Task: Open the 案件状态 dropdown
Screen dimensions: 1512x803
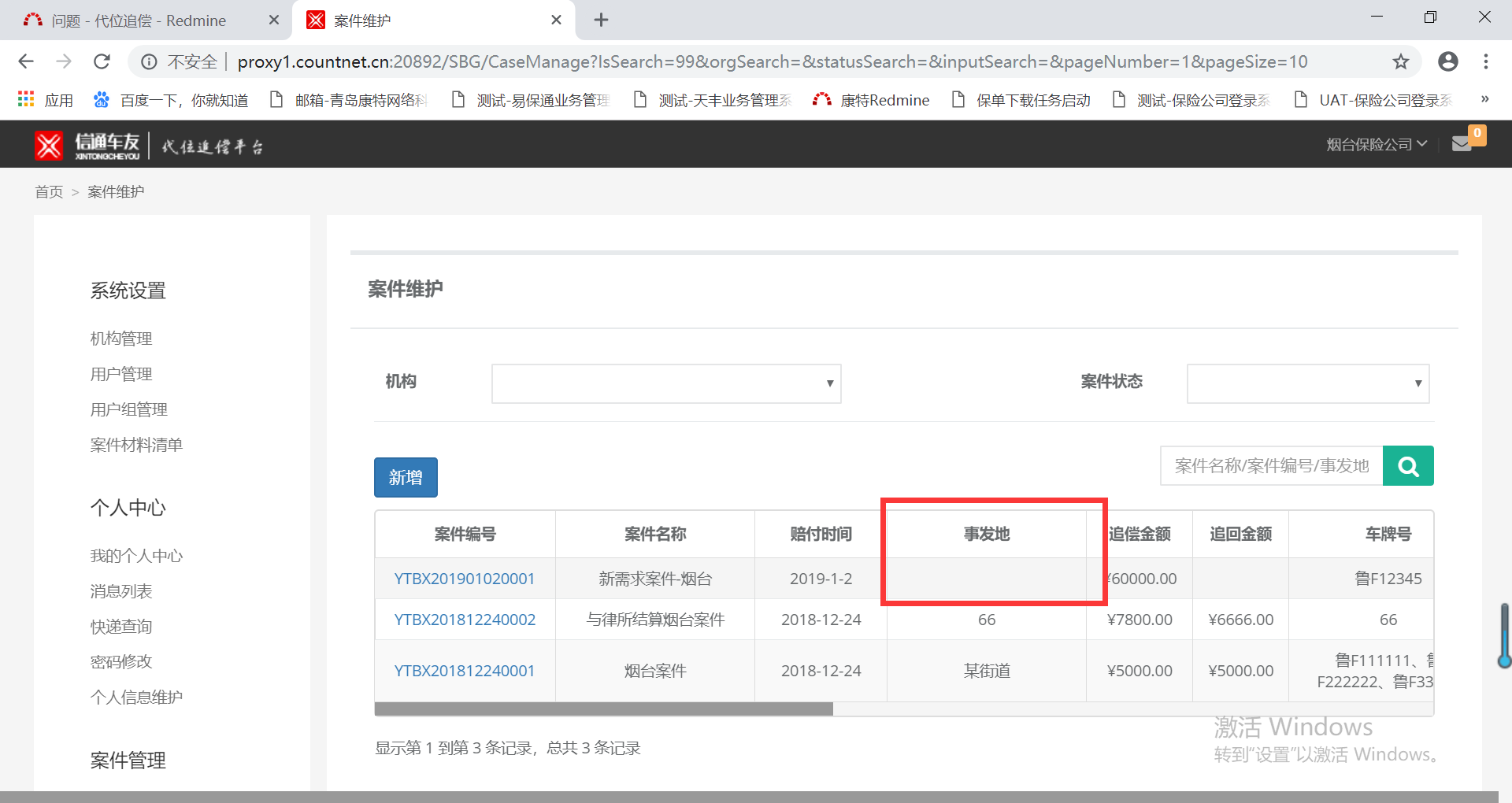Action: tap(1308, 383)
